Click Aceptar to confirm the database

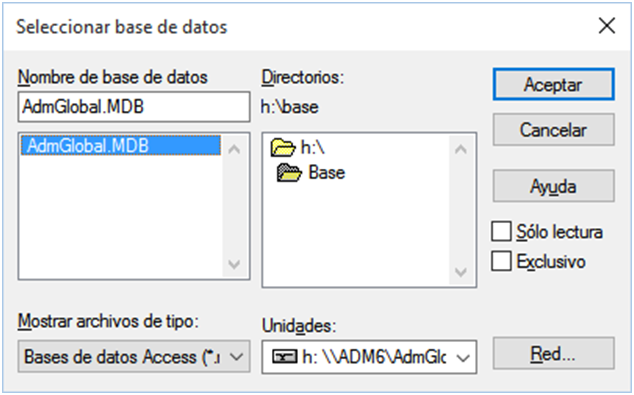coord(554,84)
